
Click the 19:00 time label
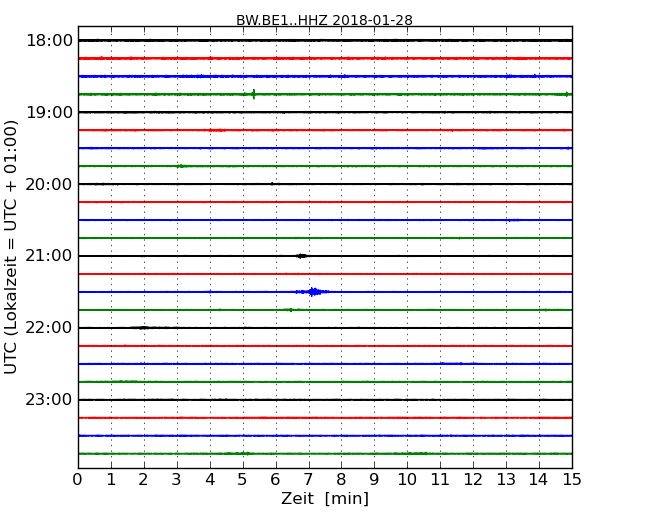49,112
